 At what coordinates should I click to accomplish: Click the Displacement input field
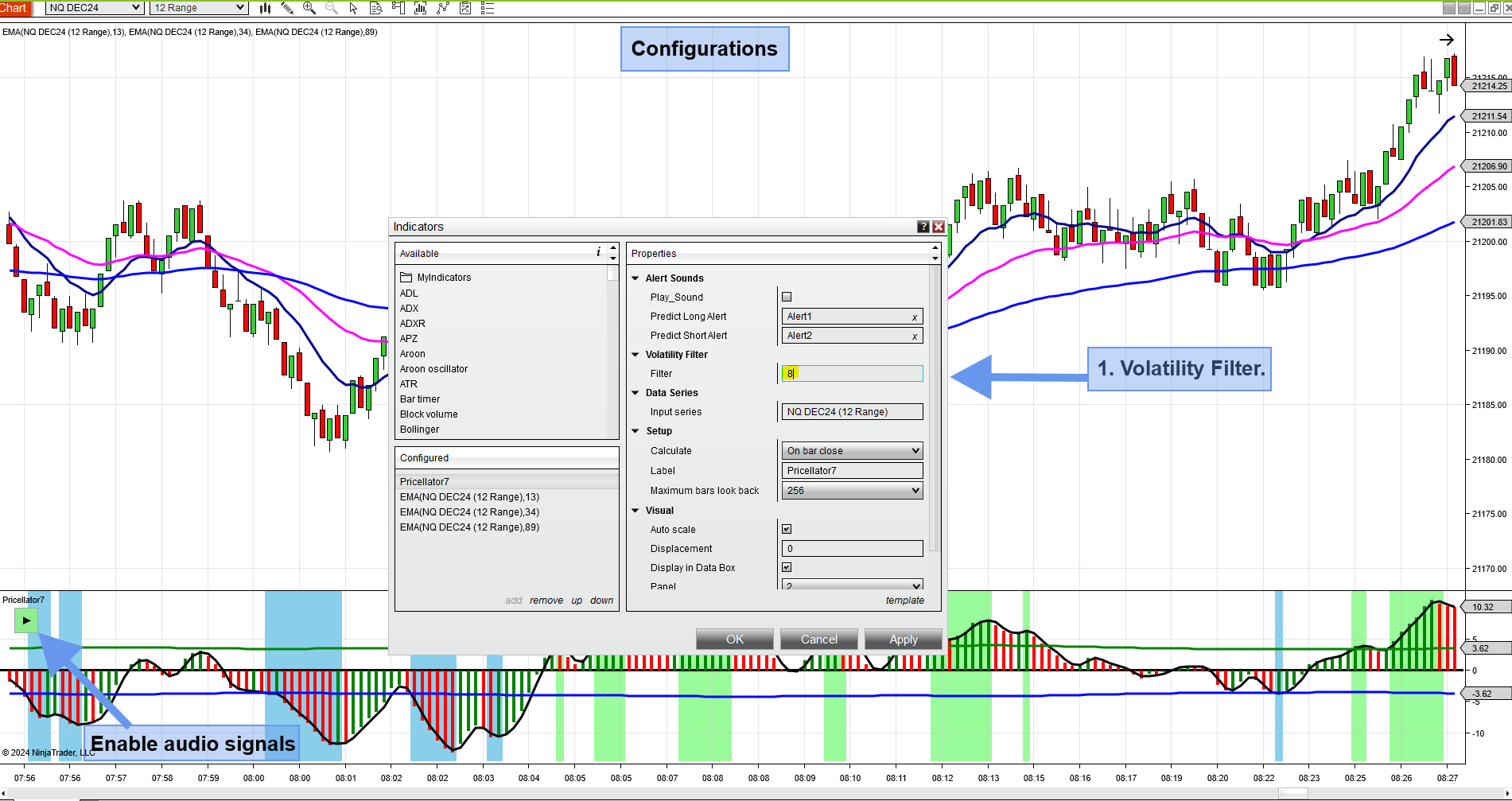[853, 549]
